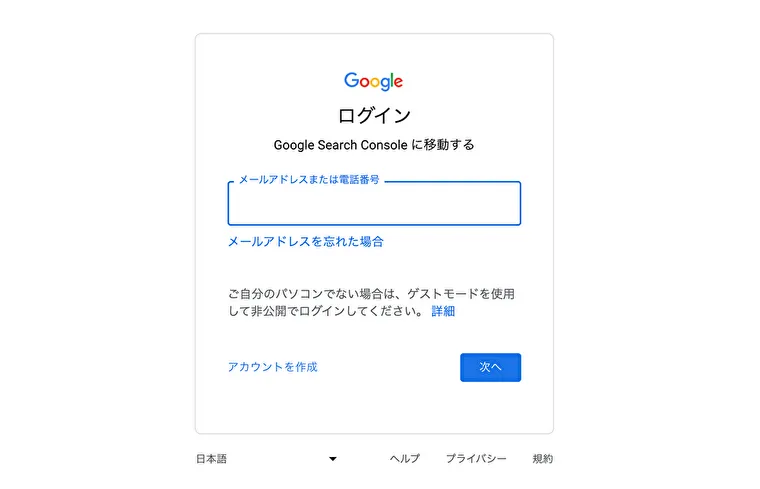Click the green letter l in the logo
The image size is (760, 489).
point(391,79)
